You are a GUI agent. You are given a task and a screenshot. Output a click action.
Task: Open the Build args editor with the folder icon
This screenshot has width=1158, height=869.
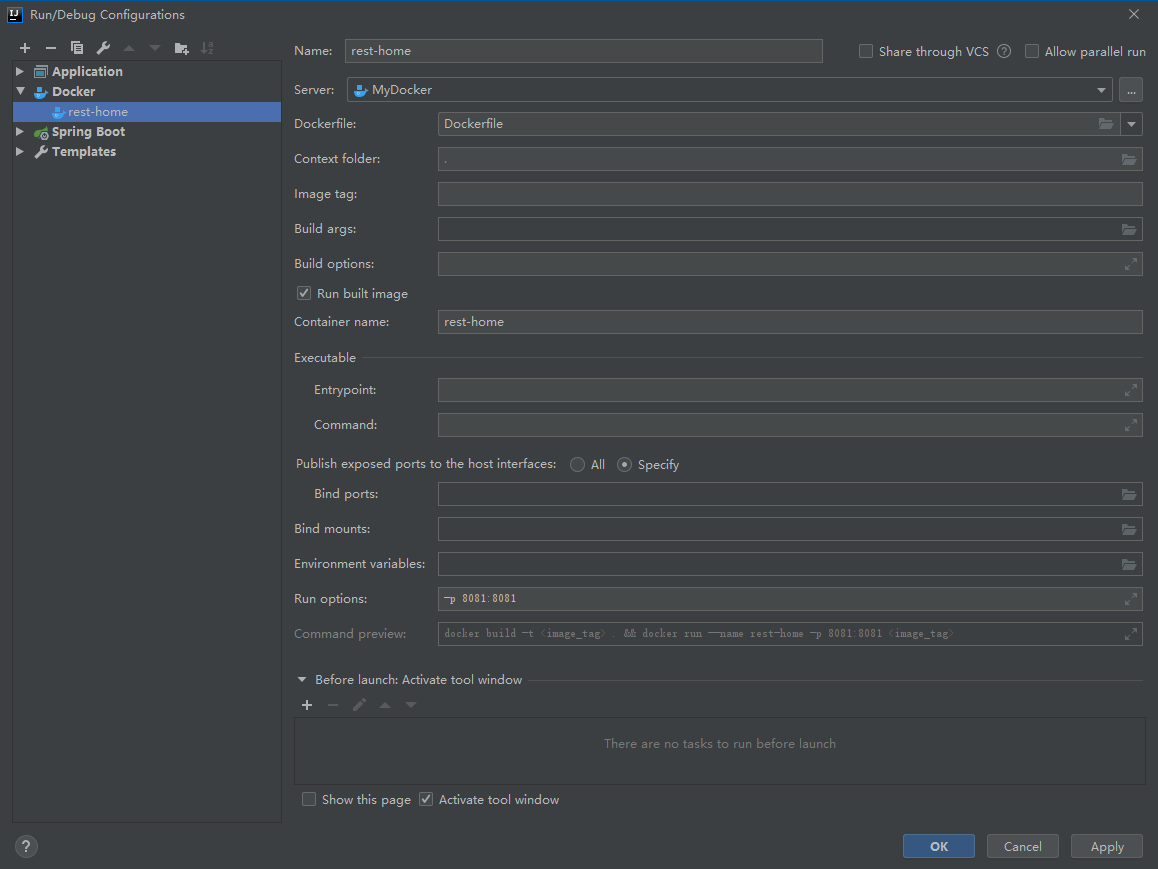click(x=1129, y=230)
